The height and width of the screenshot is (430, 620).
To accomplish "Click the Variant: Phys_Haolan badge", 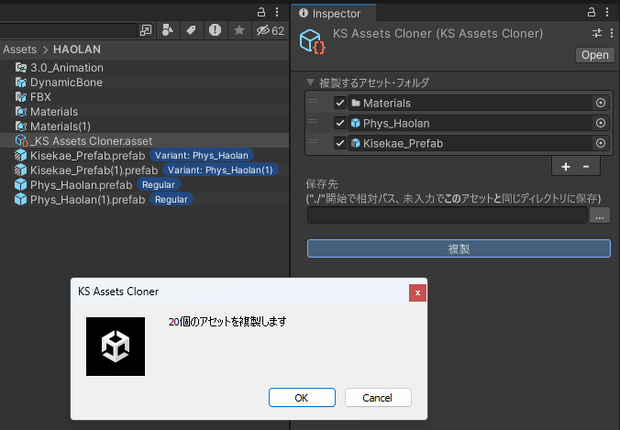I will pos(202,155).
